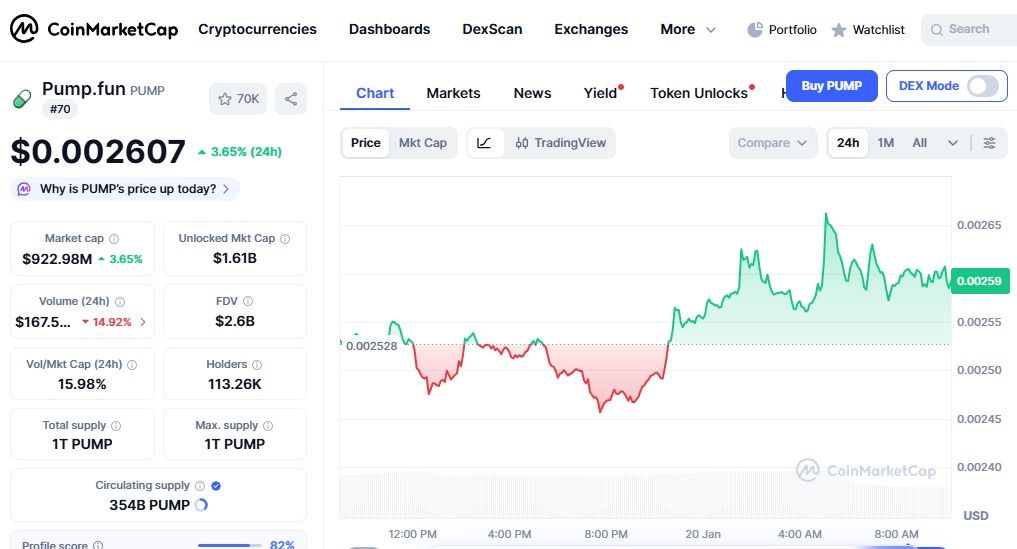Screen dimensions: 1017x549
Task: Switch chart to Price view
Action: [x=366, y=143]
